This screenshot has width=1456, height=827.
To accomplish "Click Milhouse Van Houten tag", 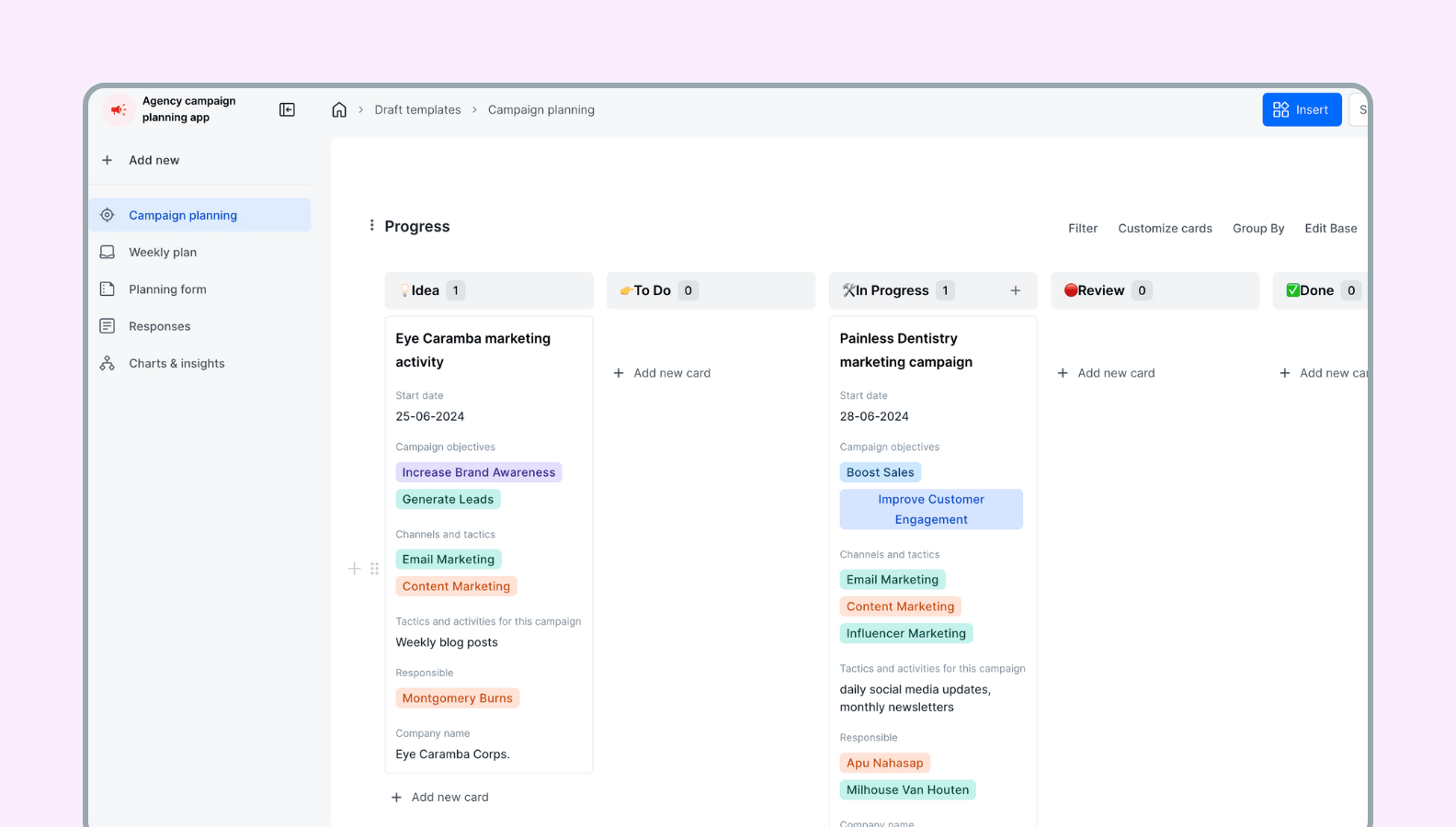I will pyautogui.click(x=907, y=789).
